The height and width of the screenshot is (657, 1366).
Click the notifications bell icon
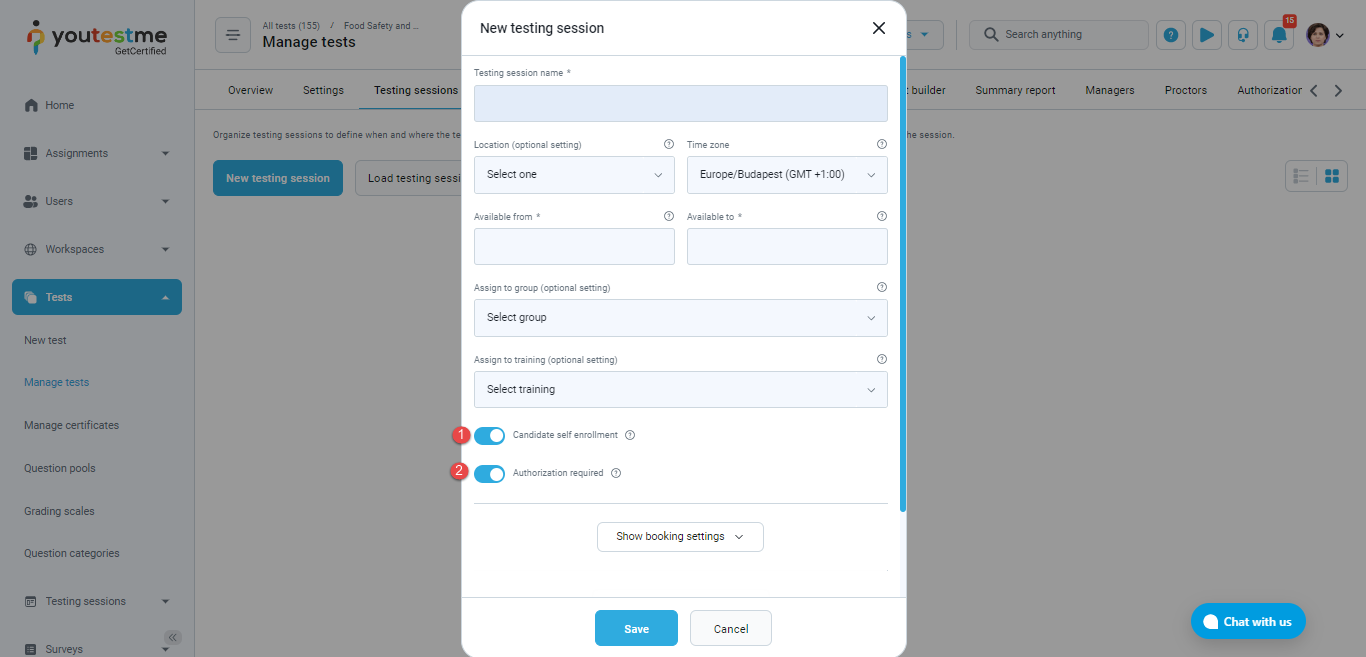click(x=1279, y=35)
